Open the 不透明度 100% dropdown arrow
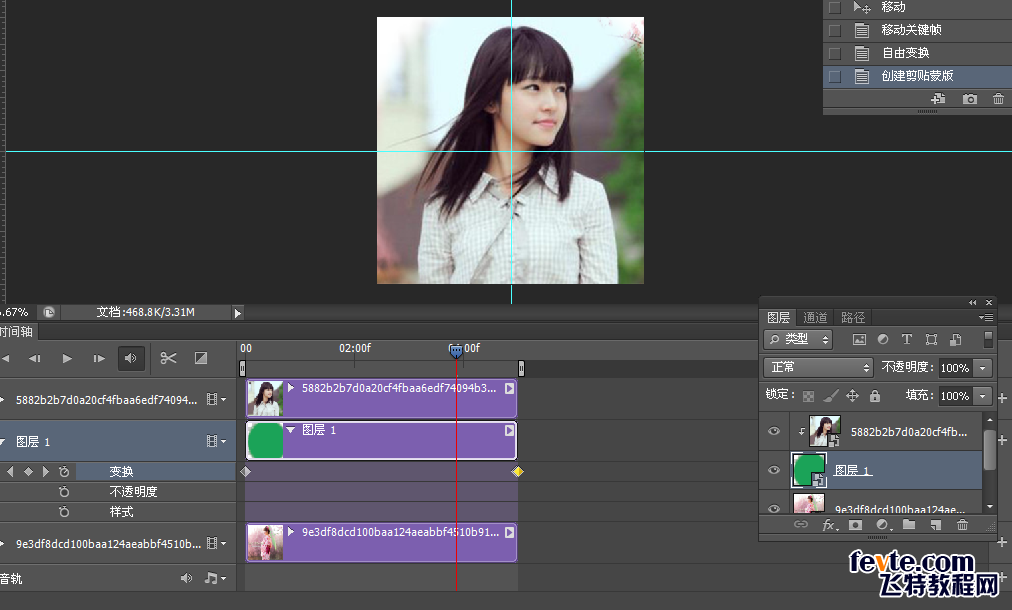The width and height of the screenshot is (1012, 610). pyautogui.click(x=983, y=368)
